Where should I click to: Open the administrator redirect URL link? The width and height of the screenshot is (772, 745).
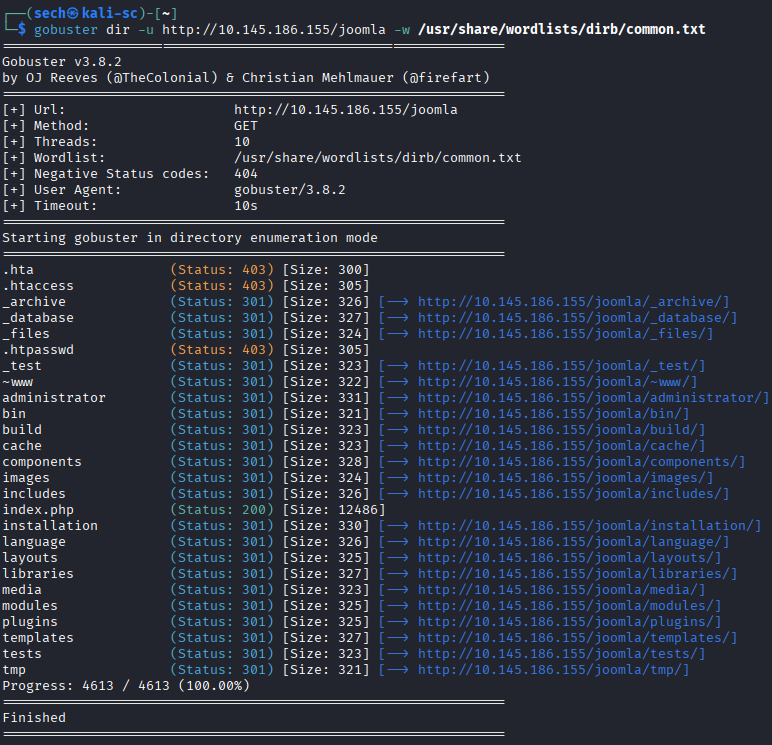[x=590, y=398]
